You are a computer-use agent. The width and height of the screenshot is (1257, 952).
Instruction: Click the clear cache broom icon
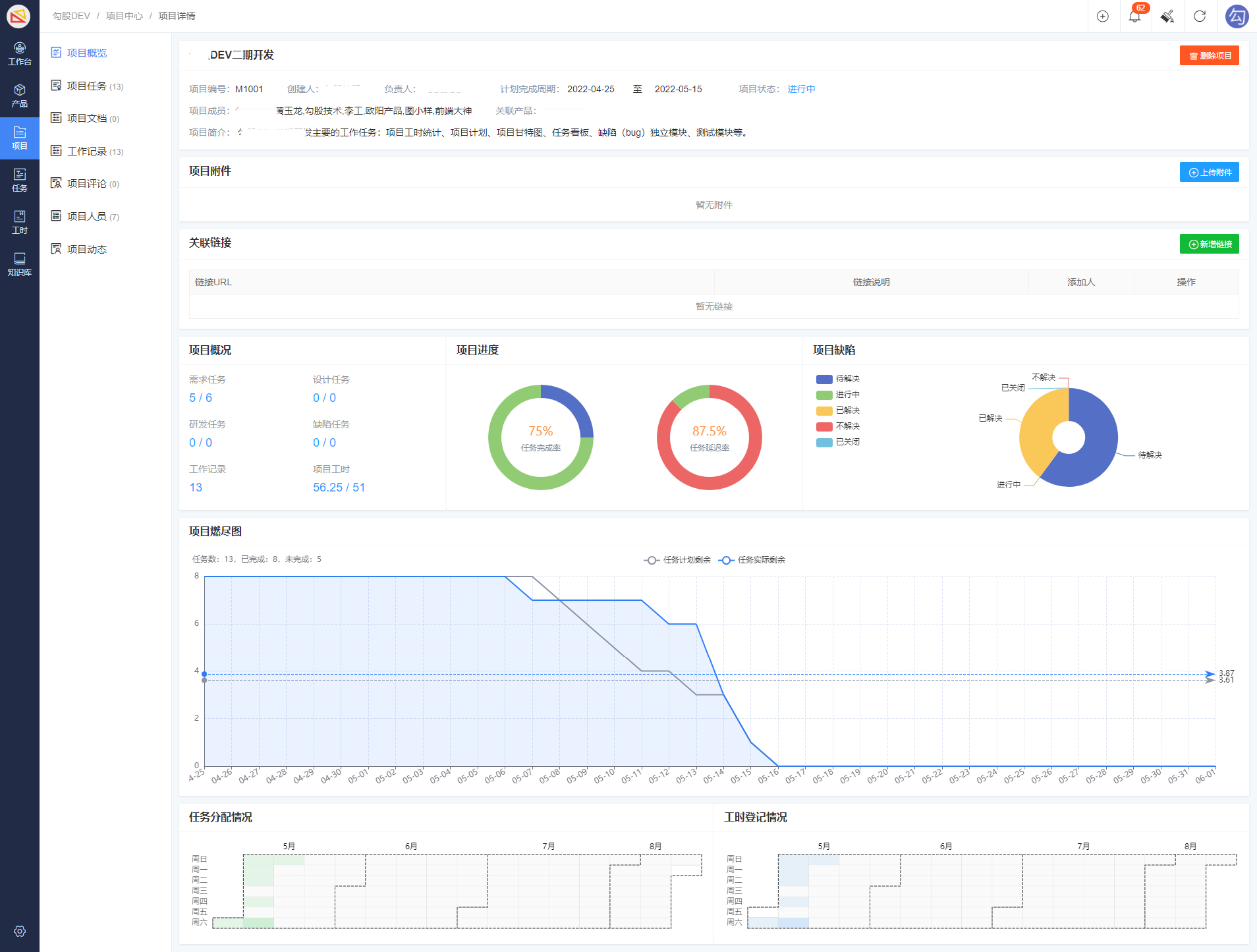point(1167,16)
